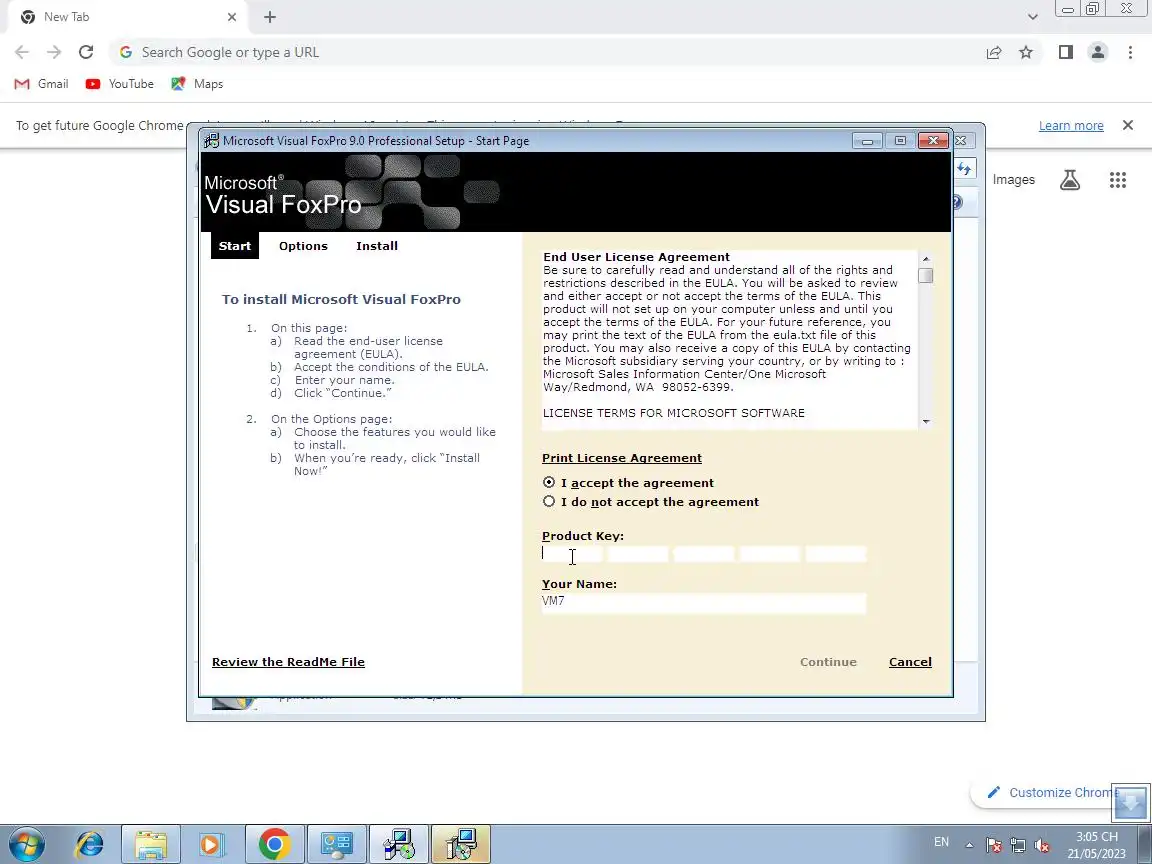Open Windows Media Player on taskbar

[211, 844]
